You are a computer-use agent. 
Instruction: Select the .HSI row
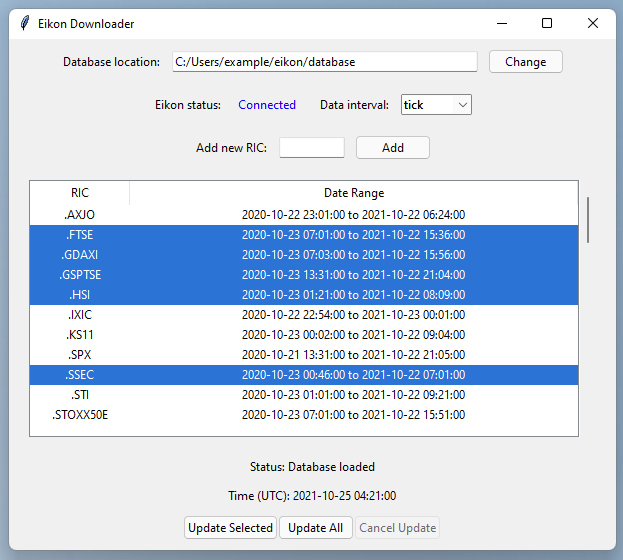pyautogui.click(x=304, y=295)
